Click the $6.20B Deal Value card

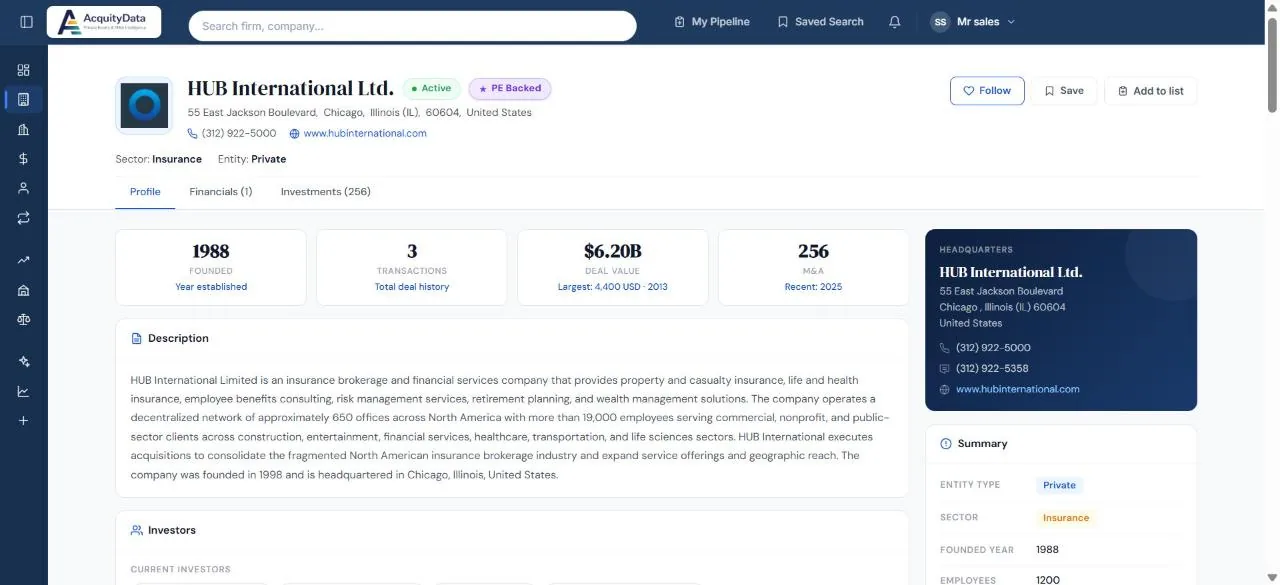[613, 267]
